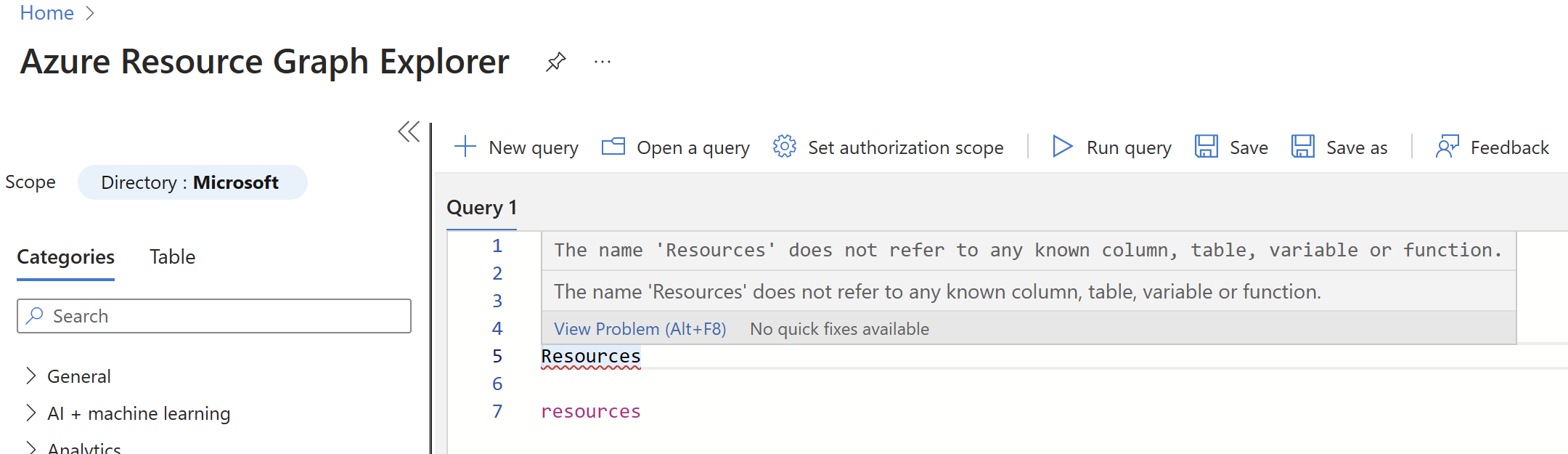
Task: Switch to the Categories tab
Action: click(65, 257)
